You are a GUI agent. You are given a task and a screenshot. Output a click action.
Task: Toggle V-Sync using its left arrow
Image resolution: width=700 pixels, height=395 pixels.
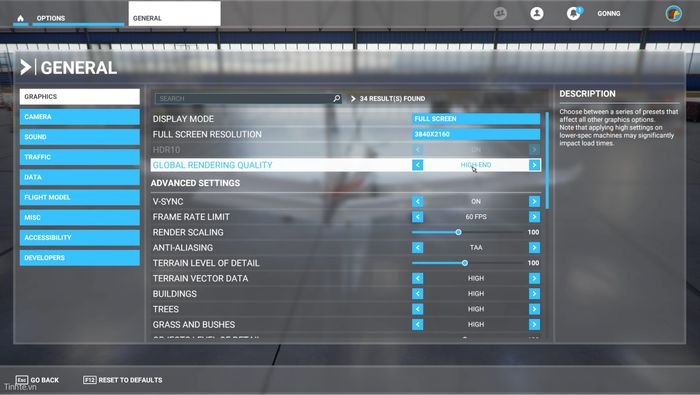pos(417,201)
